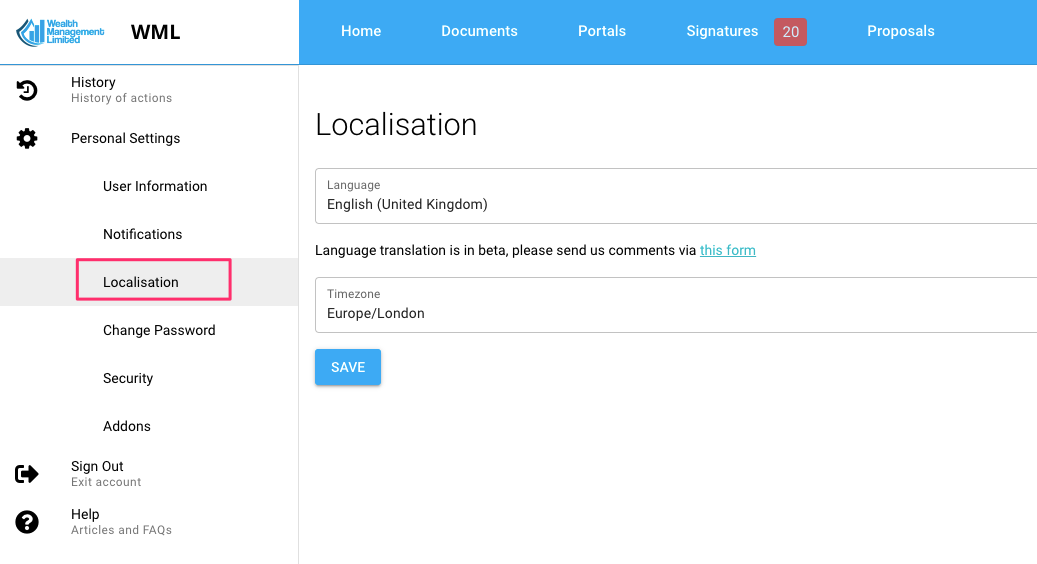Go to the Home tab
The height and width of the screenshot is (564, 1037).
(x=361, y=32)
